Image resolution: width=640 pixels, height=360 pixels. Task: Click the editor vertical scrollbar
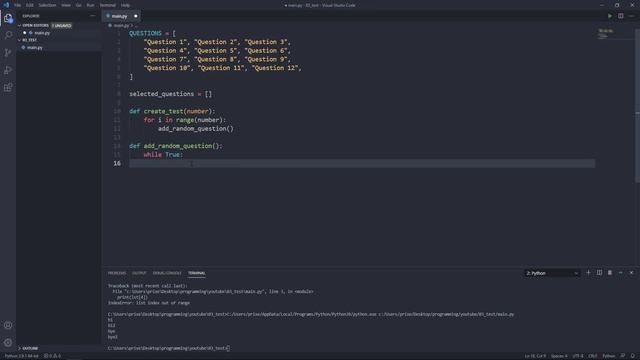pyautogui.click(x=638, y=106)
